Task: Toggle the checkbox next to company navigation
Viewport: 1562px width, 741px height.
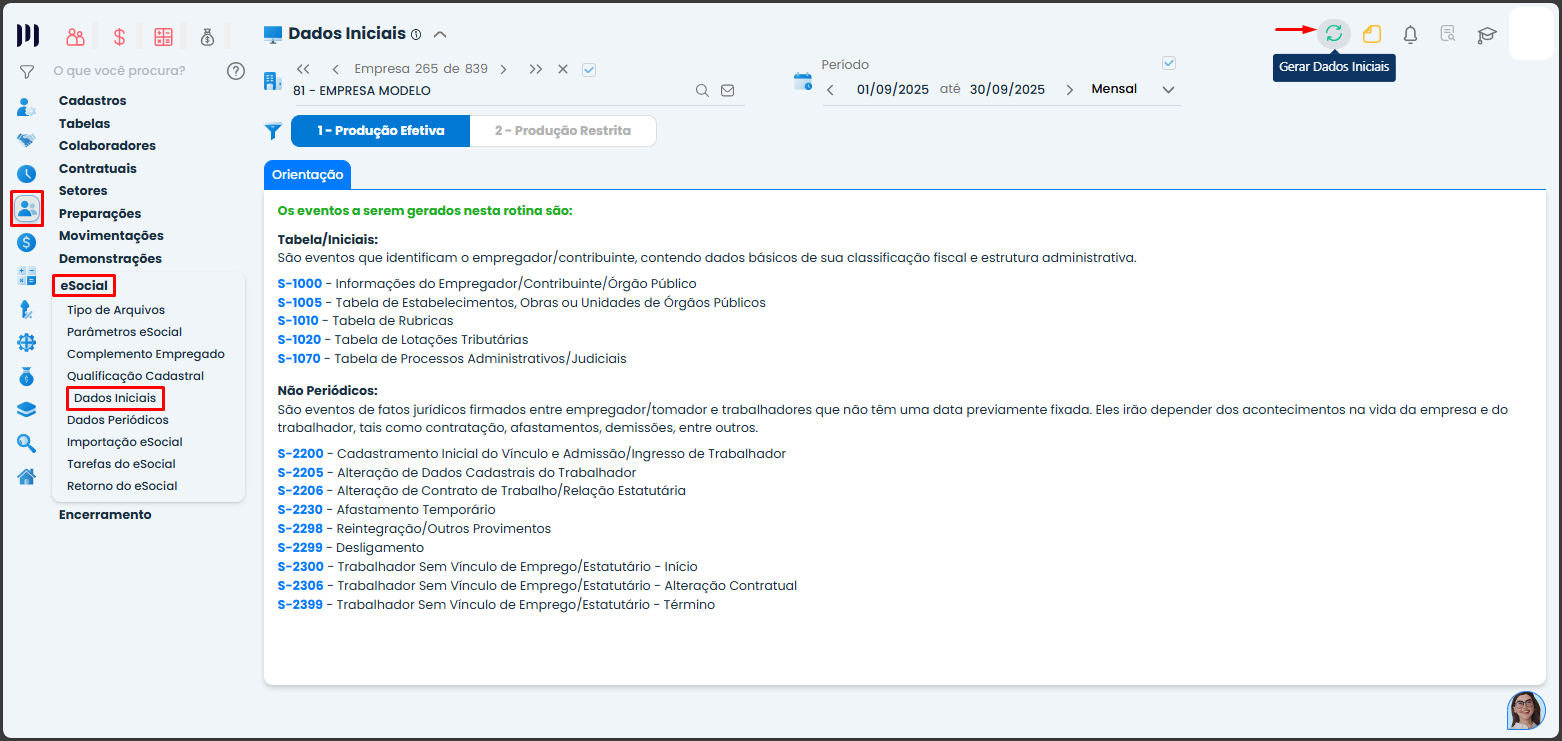Action: point(589,69)
